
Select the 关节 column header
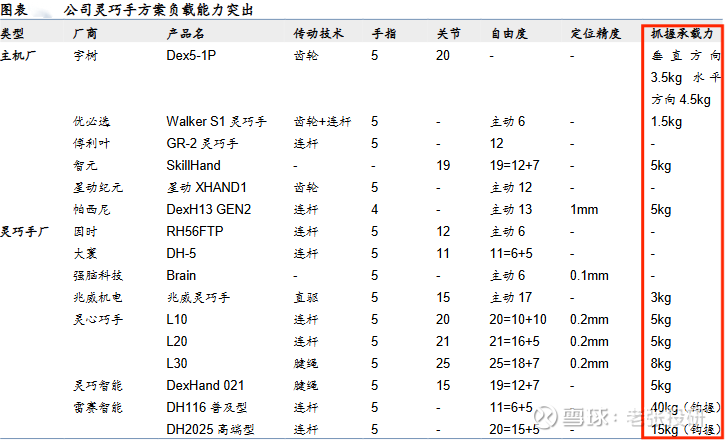pos(449,33)
